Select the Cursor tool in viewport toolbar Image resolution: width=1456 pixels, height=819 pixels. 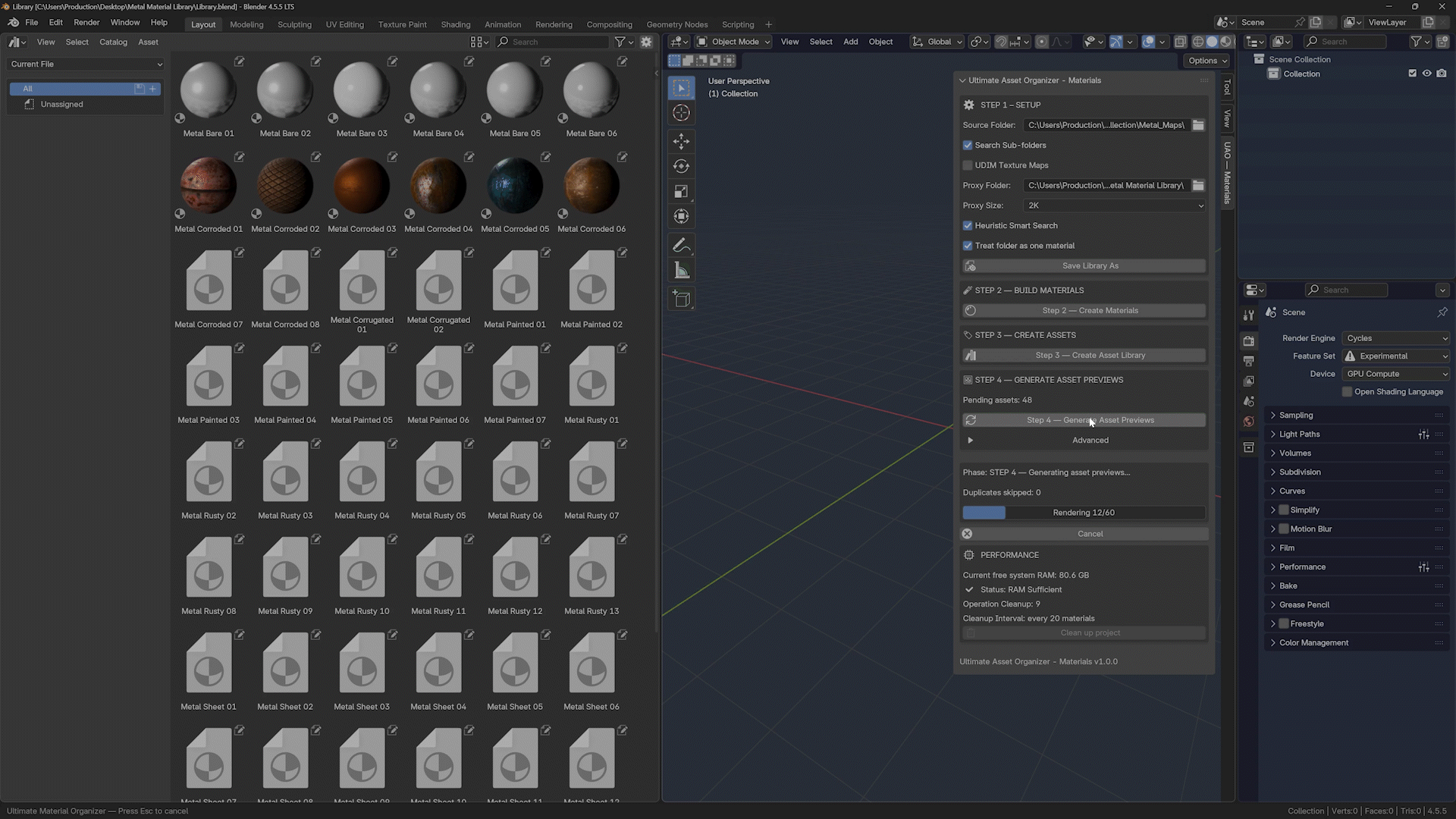681,113
